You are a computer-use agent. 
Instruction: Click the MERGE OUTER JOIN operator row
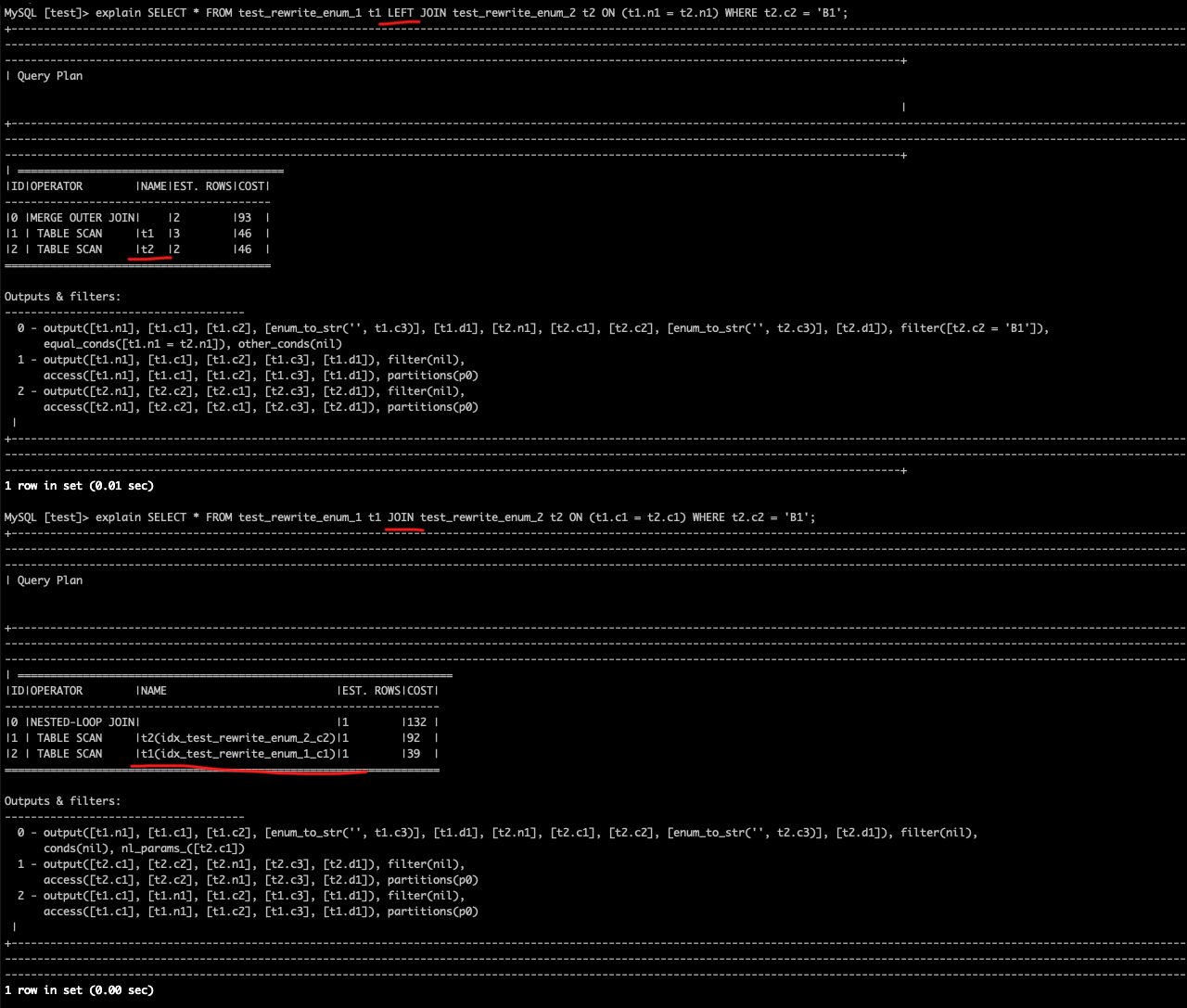pos(138,218)
